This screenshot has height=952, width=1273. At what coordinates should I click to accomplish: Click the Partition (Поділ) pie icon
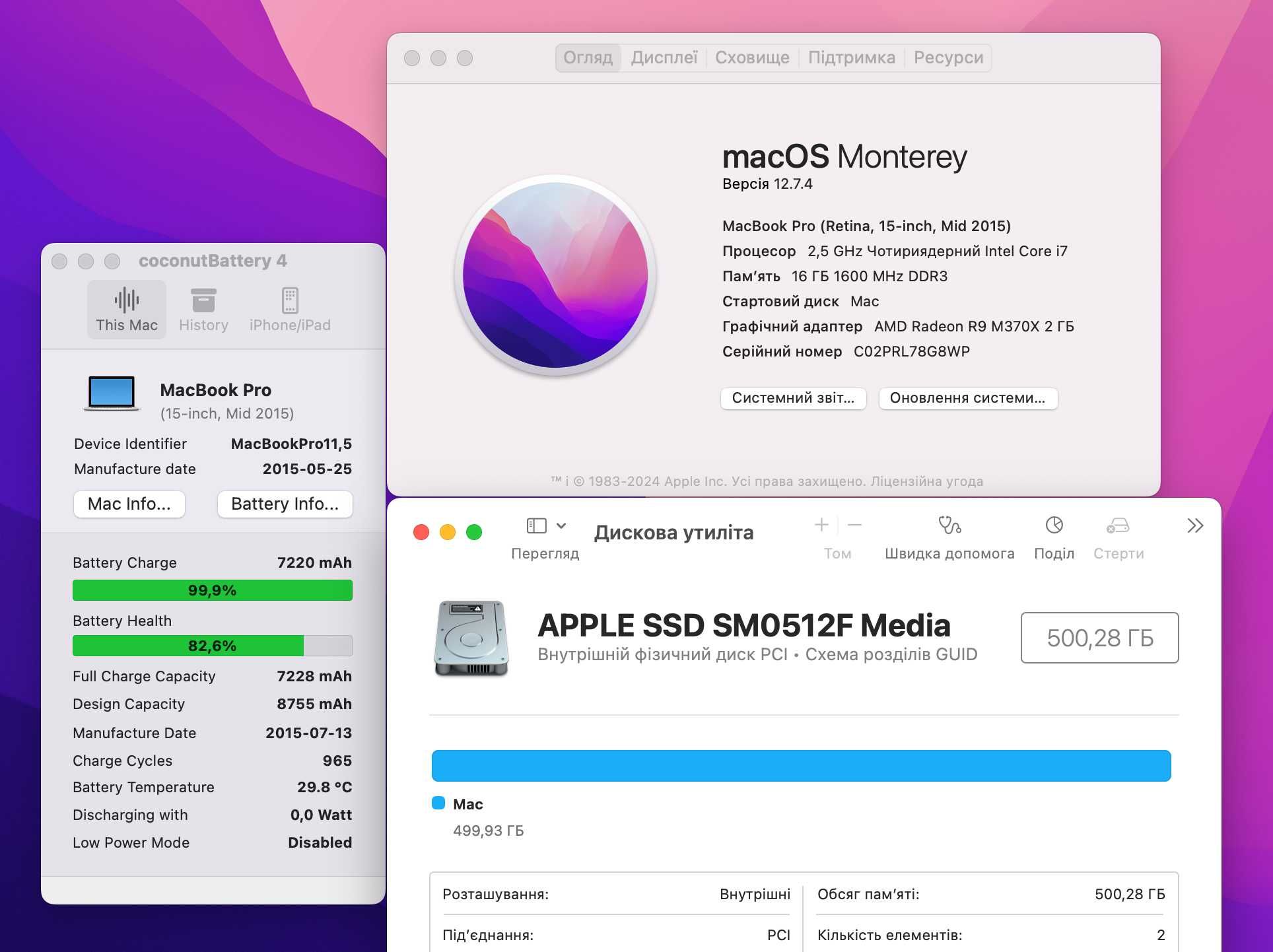tap(1054, 525)
